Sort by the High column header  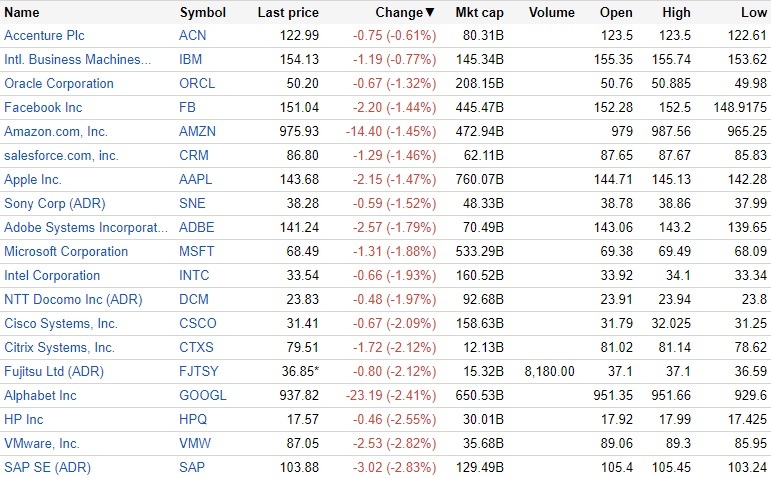[x=676, y=13]
